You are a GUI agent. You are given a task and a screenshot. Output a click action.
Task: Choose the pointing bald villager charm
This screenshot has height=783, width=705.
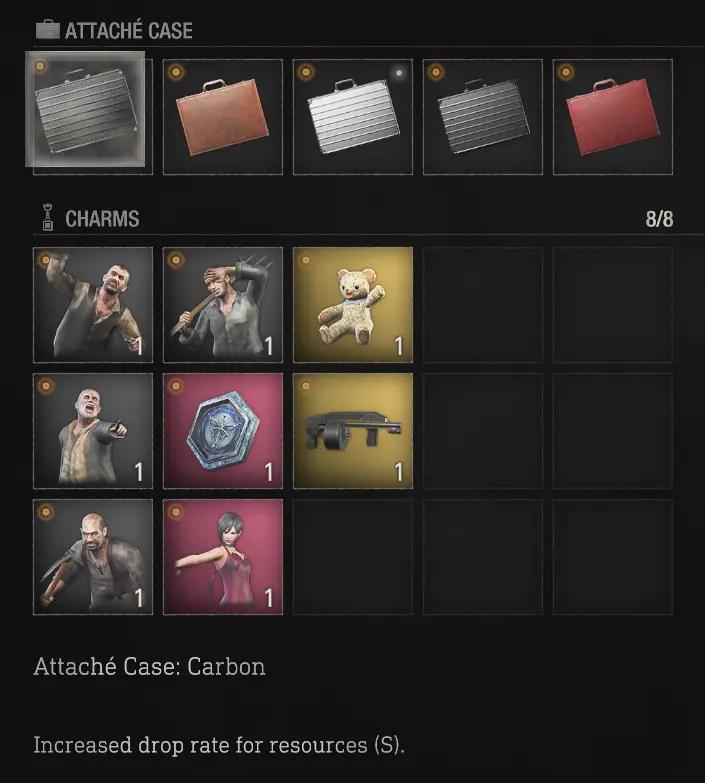coord(93,430)
